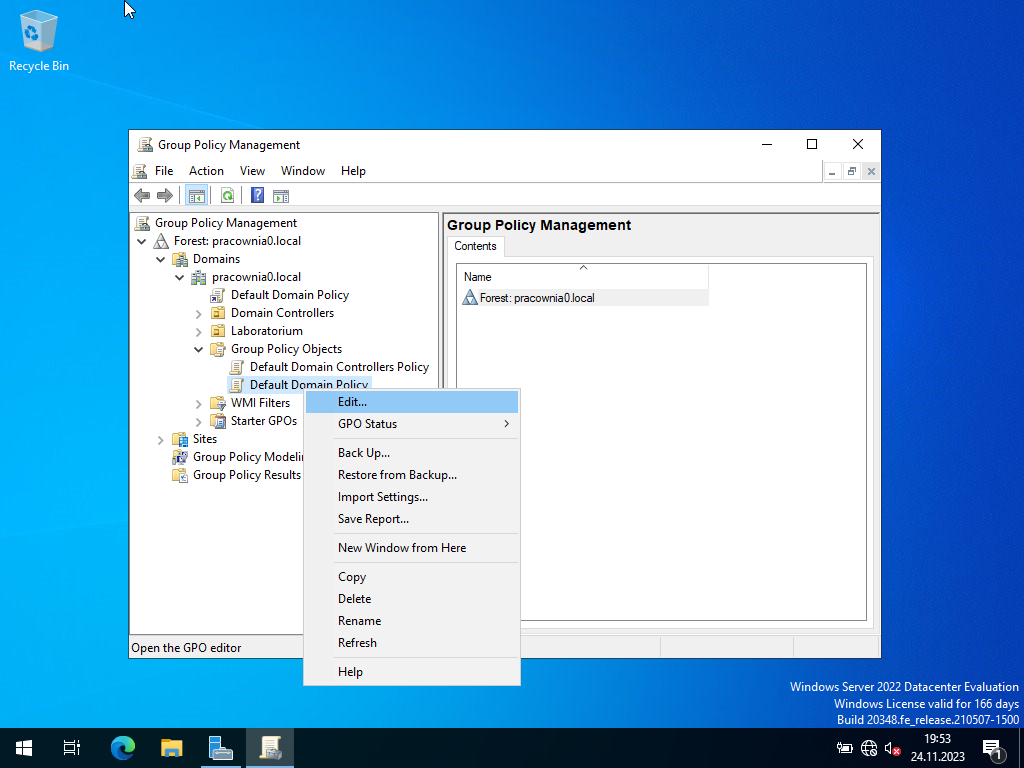1024x768 pixels.
Task: Collapse the pracownia0.local domain node
Action: point(180,277)
